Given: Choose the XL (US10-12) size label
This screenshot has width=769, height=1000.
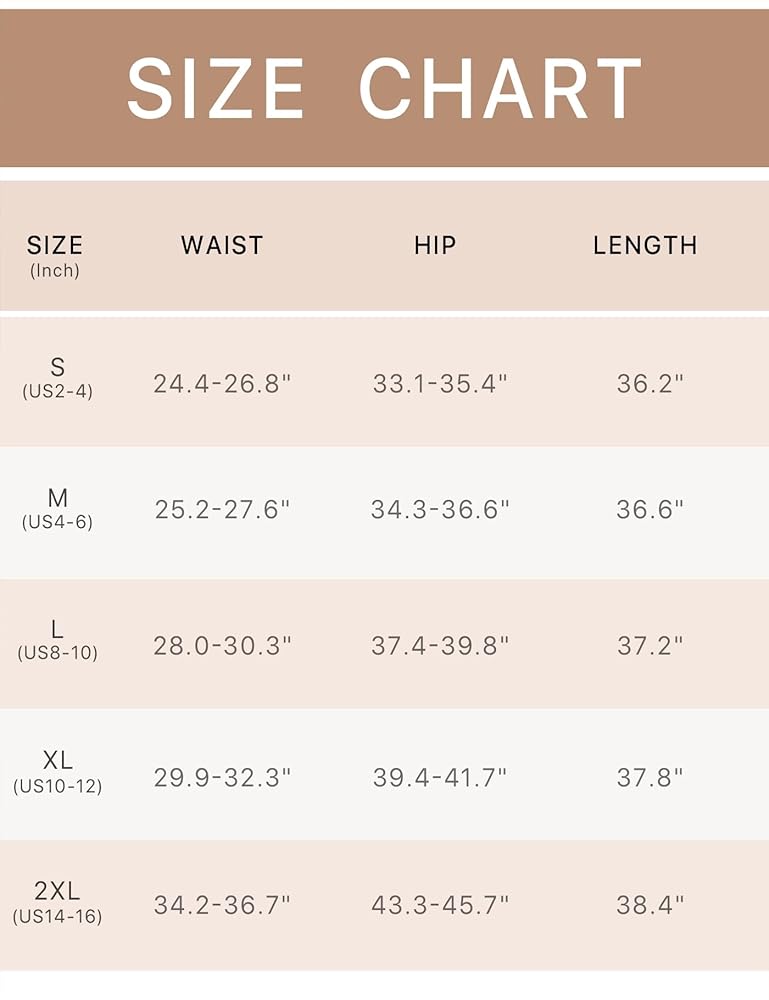Looking at the screenshot, I should tap(57, 771).
